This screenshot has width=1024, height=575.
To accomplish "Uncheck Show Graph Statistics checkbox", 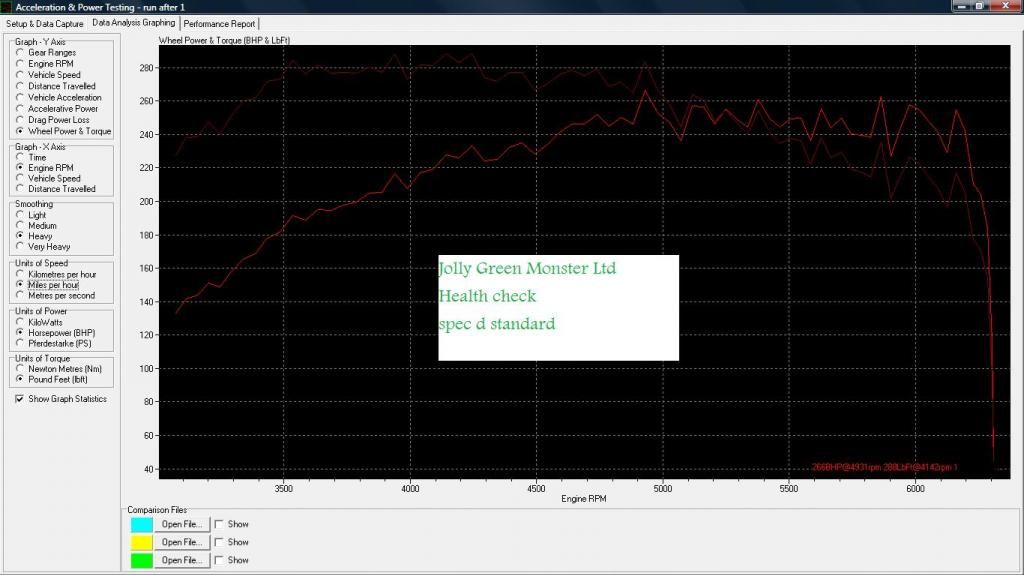I will [x=20, y=399].
